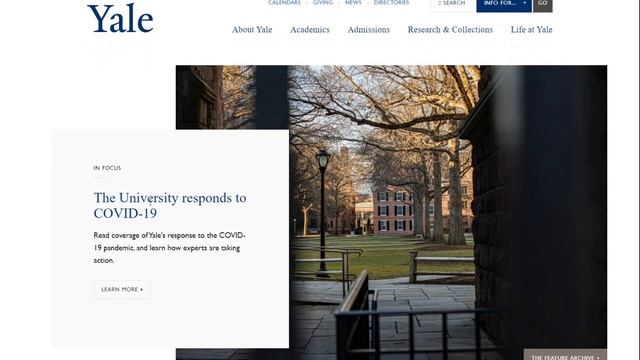Open the Directories link
640x360 pixels.
pyautogui.click(x=391, y=2)
